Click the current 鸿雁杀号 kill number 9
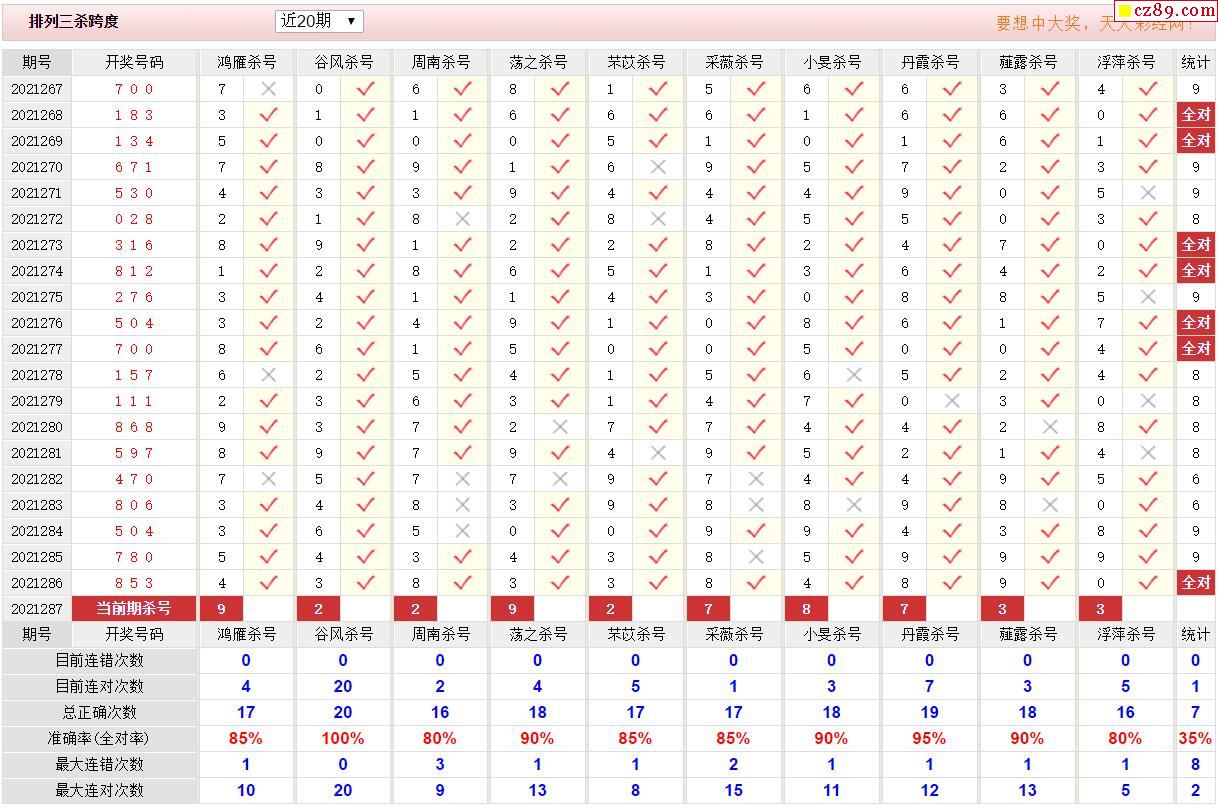The width and height of the screenshot is (1218, 809). (x=222, y=609)
